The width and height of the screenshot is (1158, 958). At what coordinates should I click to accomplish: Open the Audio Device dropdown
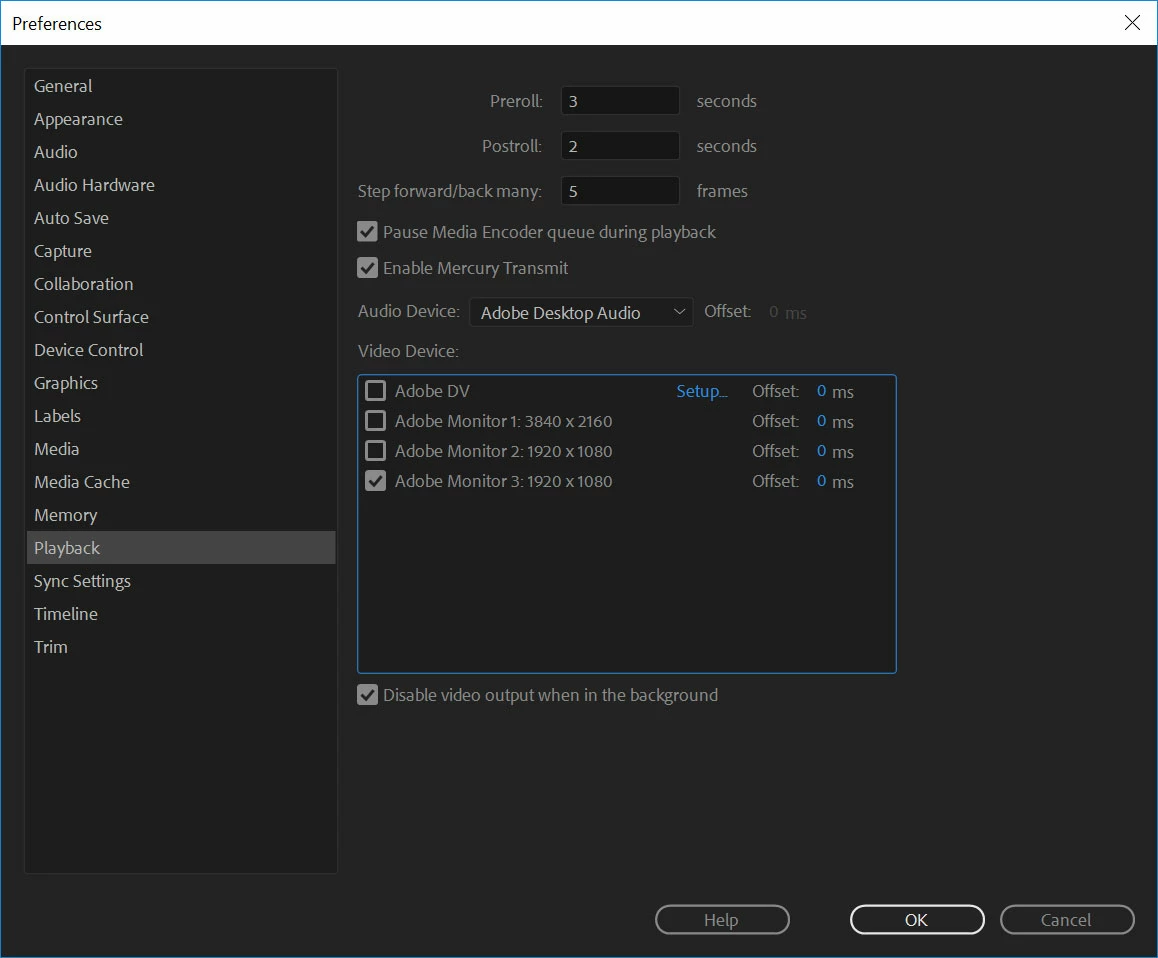(581, 312)
